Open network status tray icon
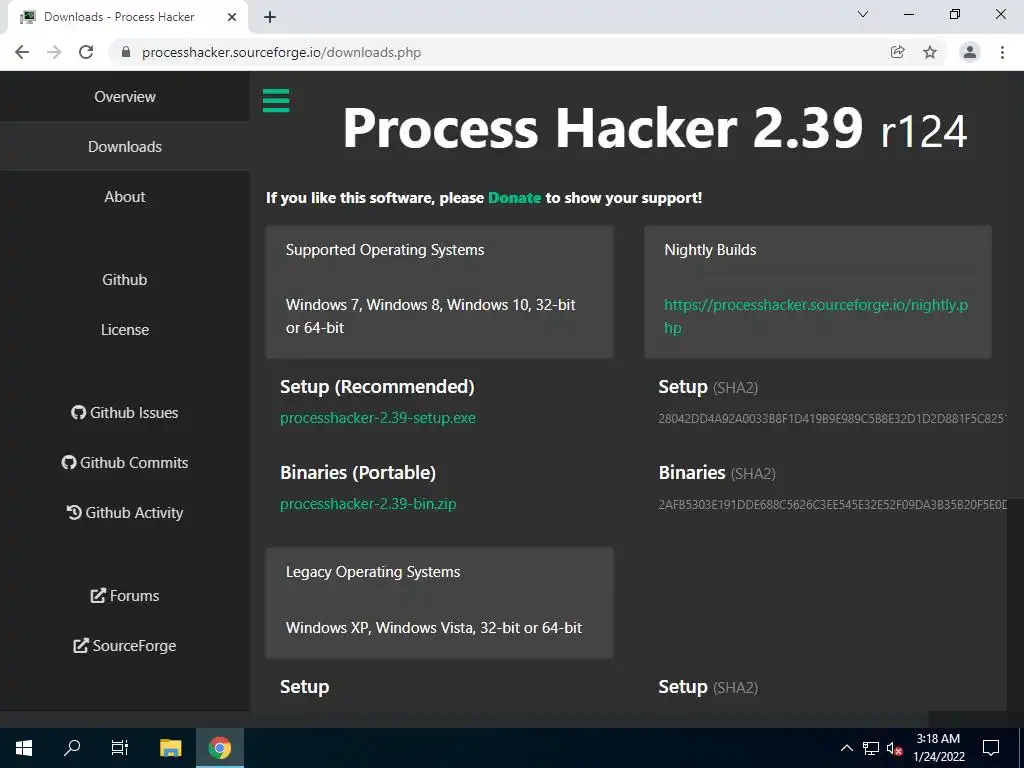Screen dimensions: 1024x768 [871, 748]
